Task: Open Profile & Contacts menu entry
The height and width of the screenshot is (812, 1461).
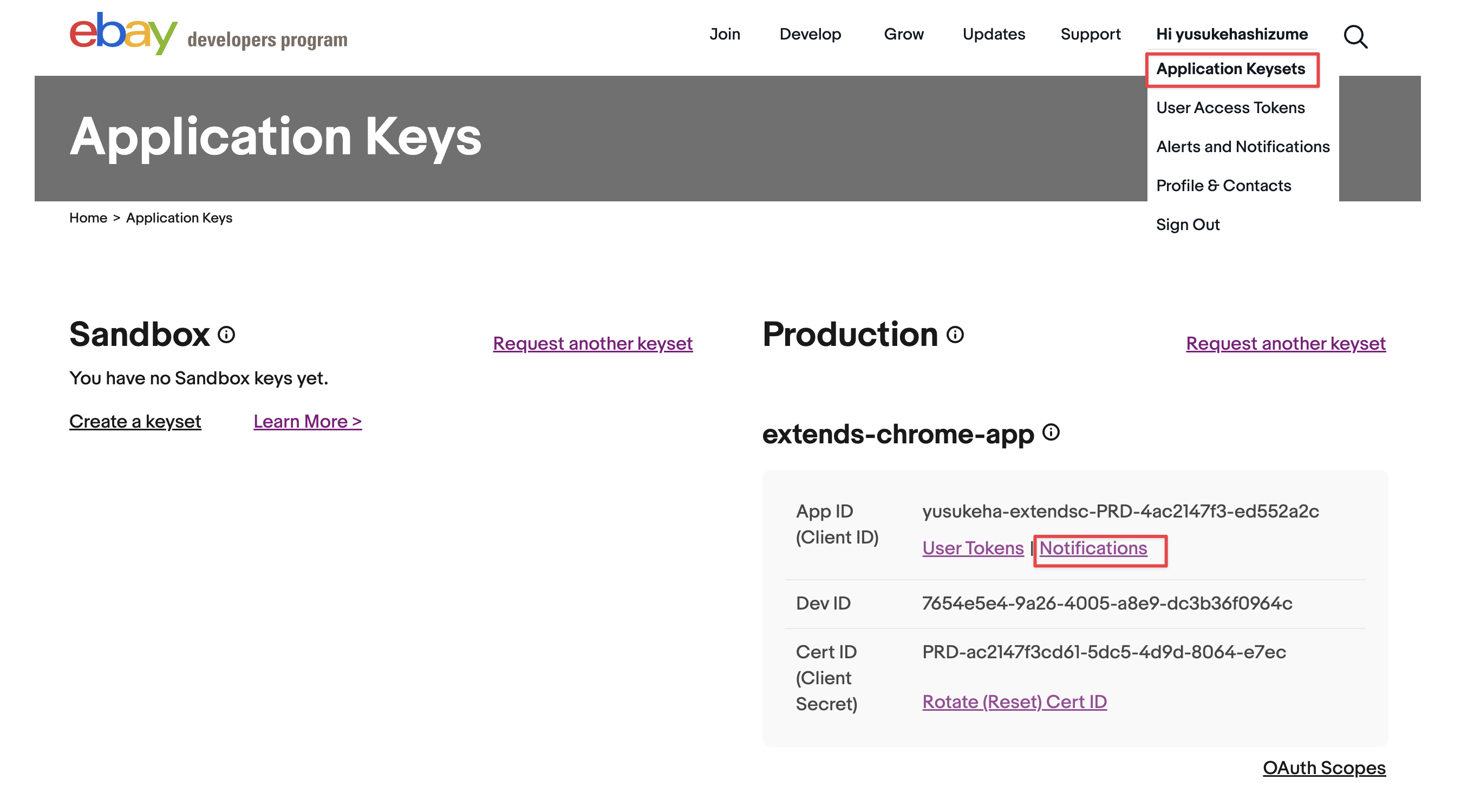Action: [x=1223, y=186]
